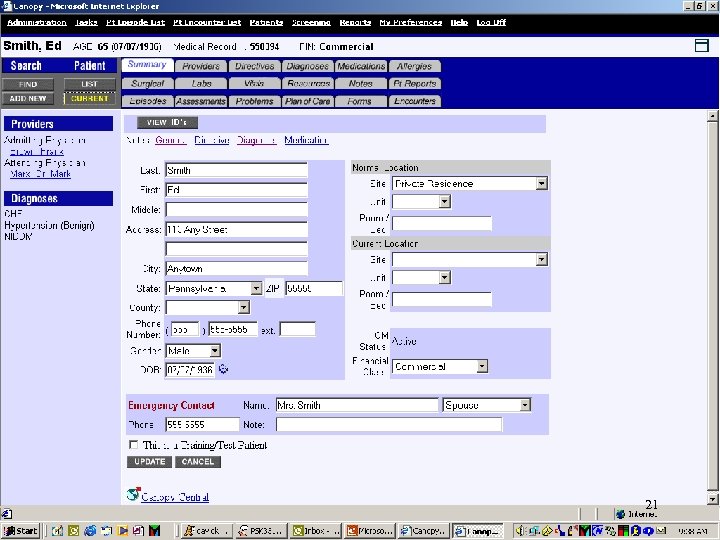Switch to the Directives tab
The image size is (720, 540).
pos(254,66)
